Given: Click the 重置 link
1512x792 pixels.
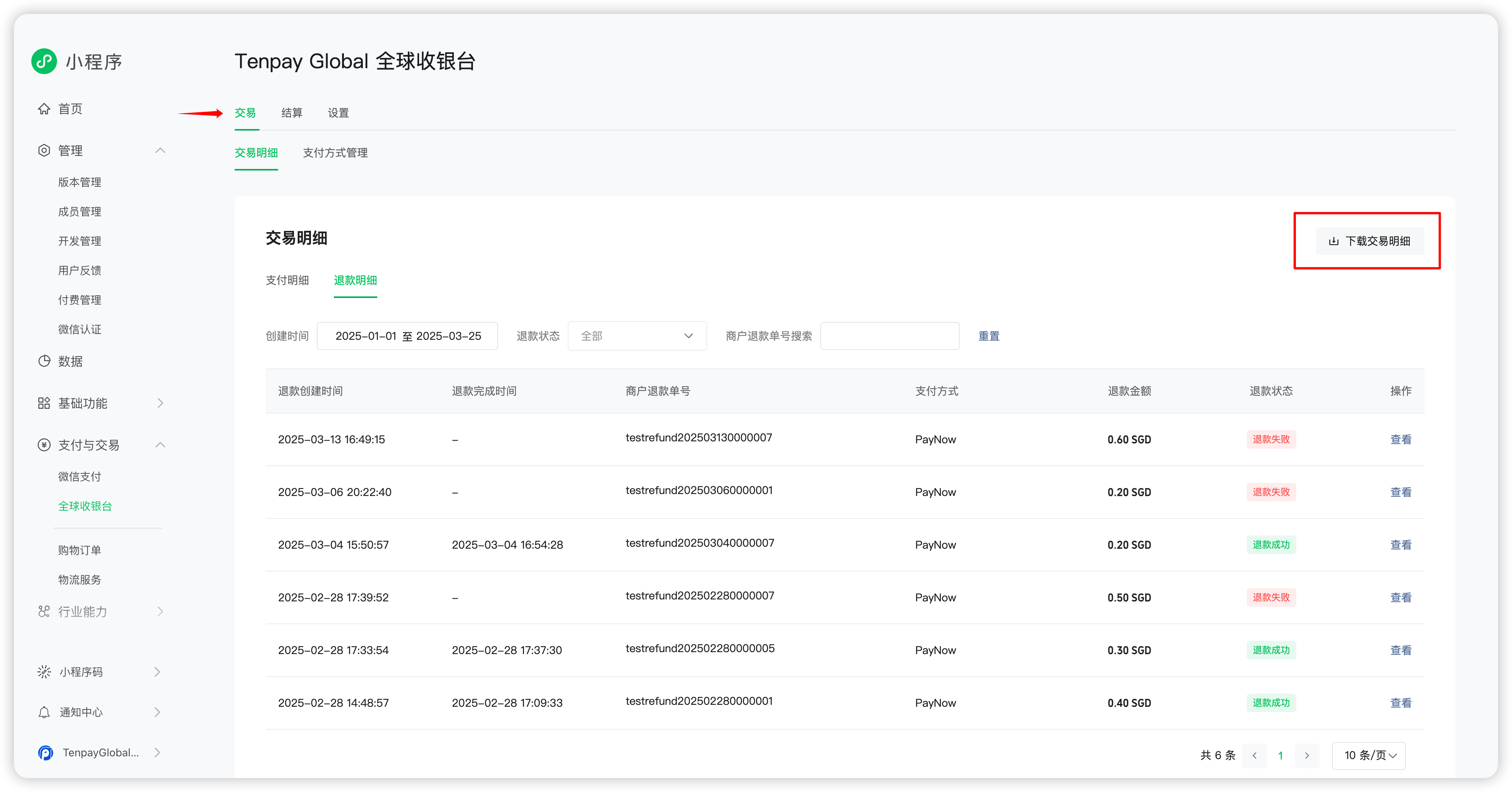Looking at the screenshot, I should click(x=988, y=336).
